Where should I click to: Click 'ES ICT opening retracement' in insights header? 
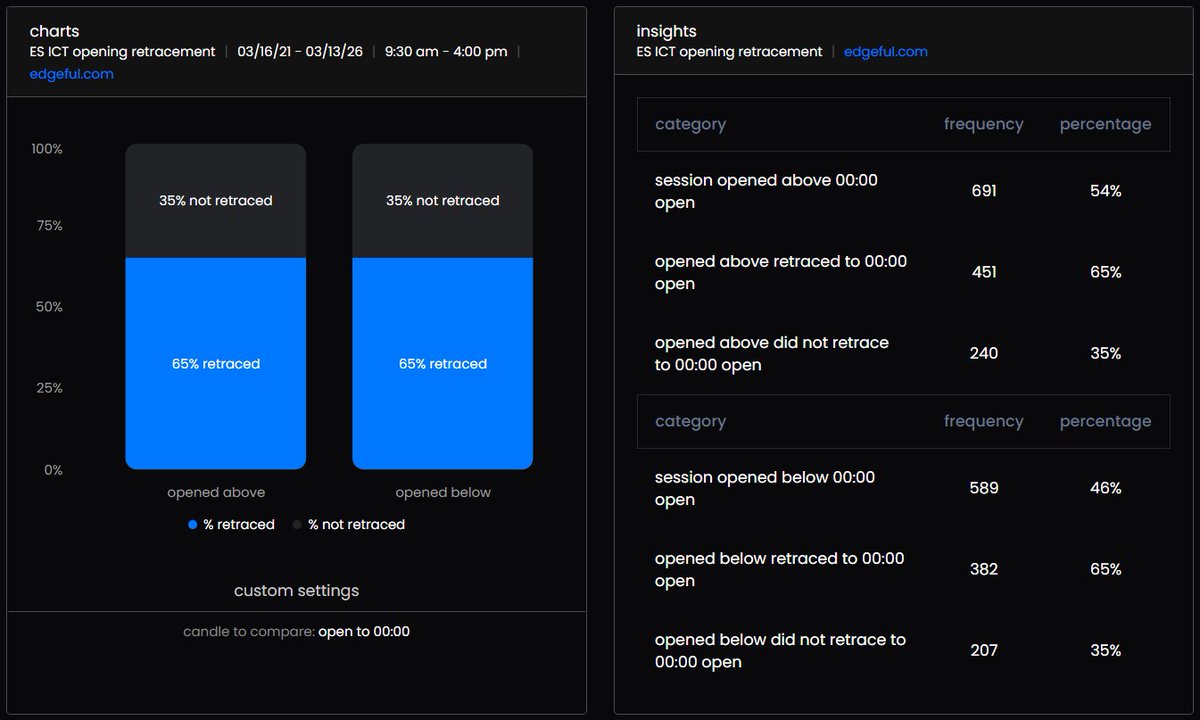point(730,51)
